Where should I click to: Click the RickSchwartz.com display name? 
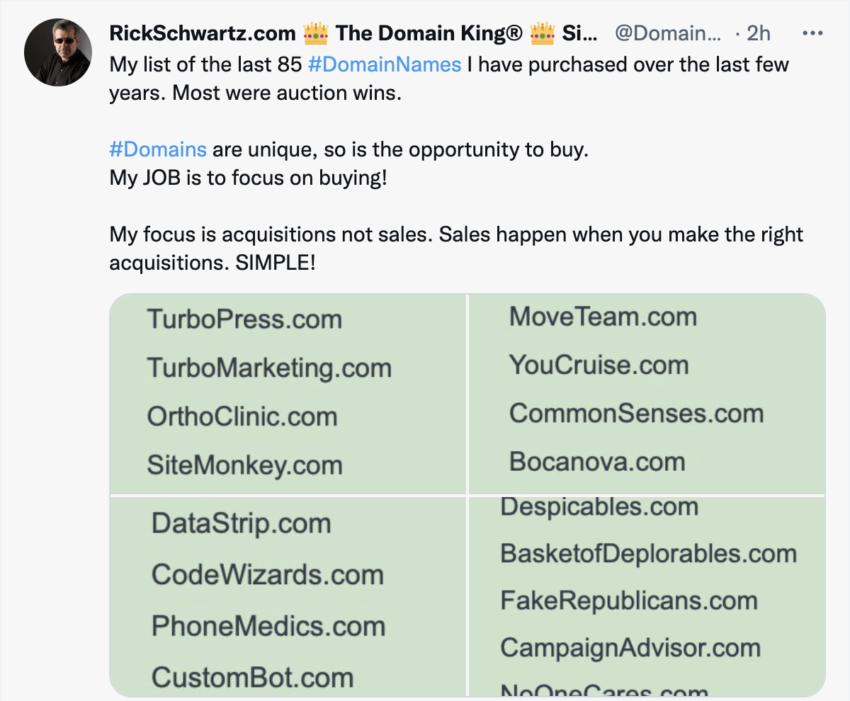tap(210, 33)
